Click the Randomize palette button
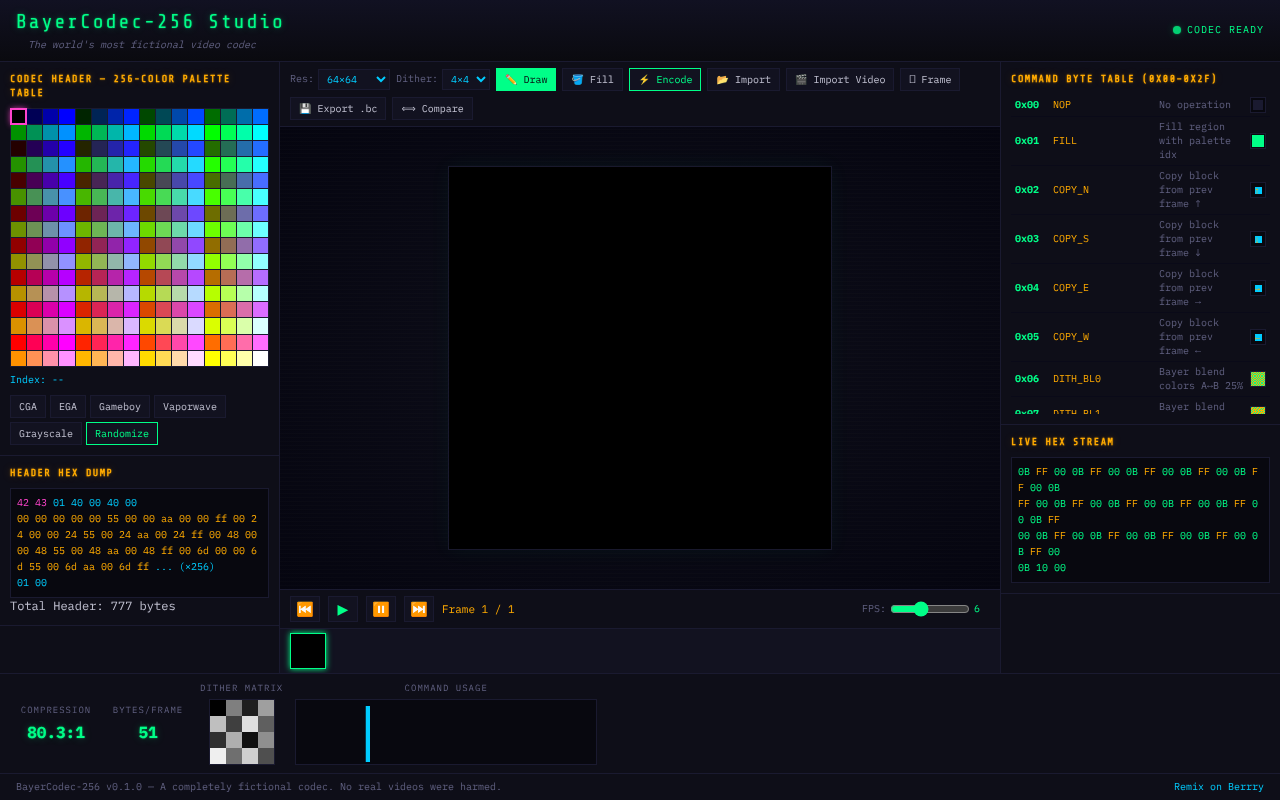The height and width of the screenshot is (800, 1280). click(x=122, y=434)
